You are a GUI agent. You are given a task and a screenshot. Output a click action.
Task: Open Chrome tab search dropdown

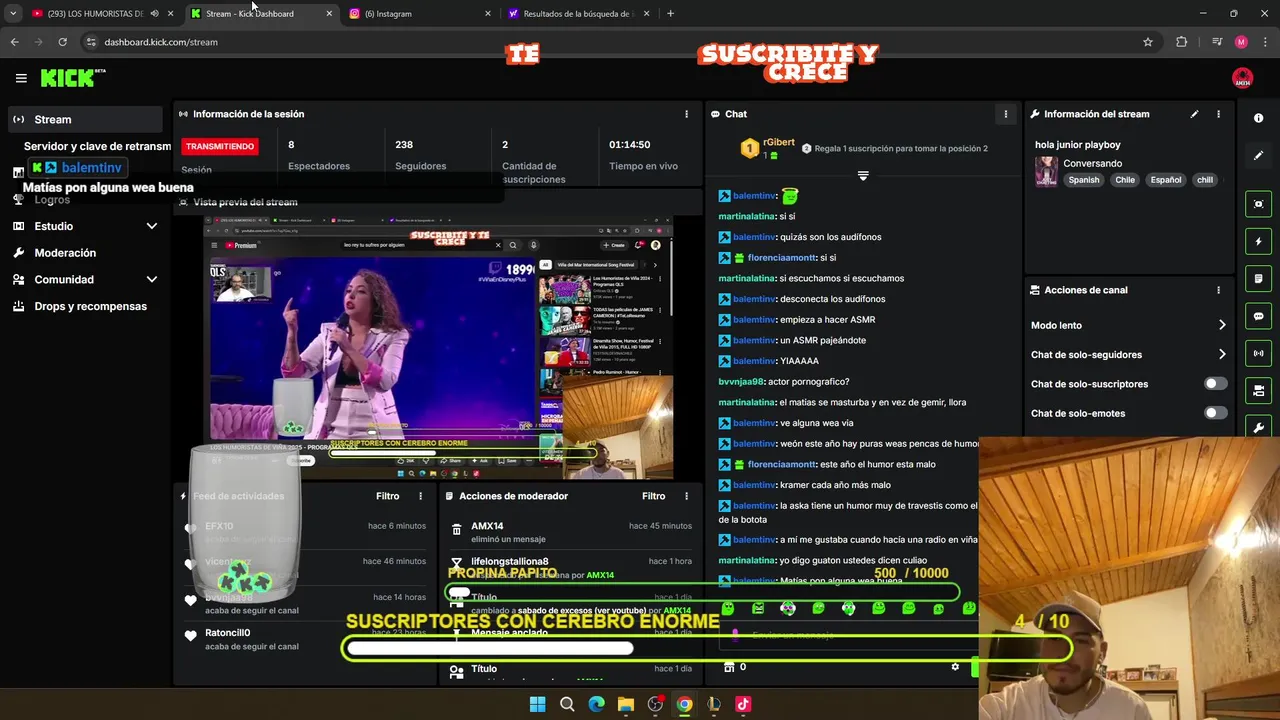coord(13,13)
